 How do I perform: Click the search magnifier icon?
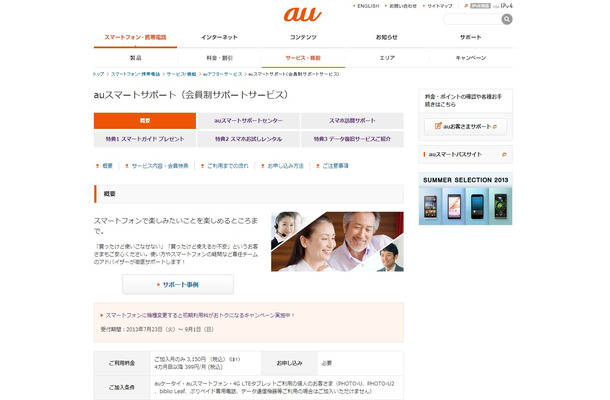(x=506, y=19)
